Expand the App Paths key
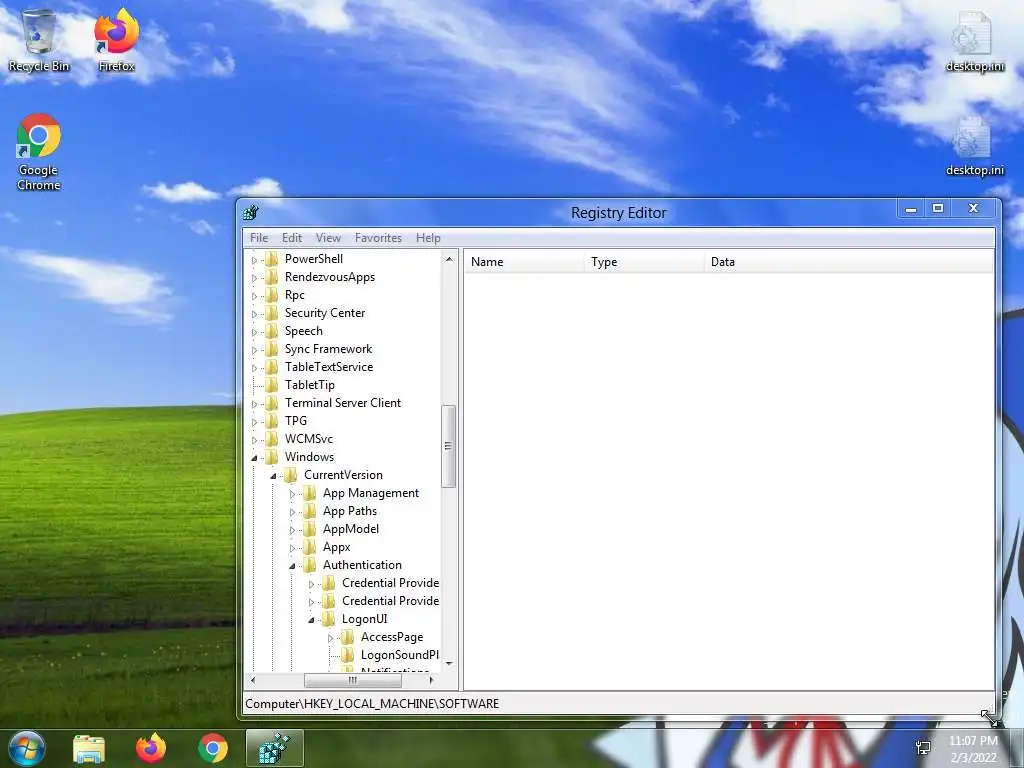1024x768 pixels. point(292,512)
